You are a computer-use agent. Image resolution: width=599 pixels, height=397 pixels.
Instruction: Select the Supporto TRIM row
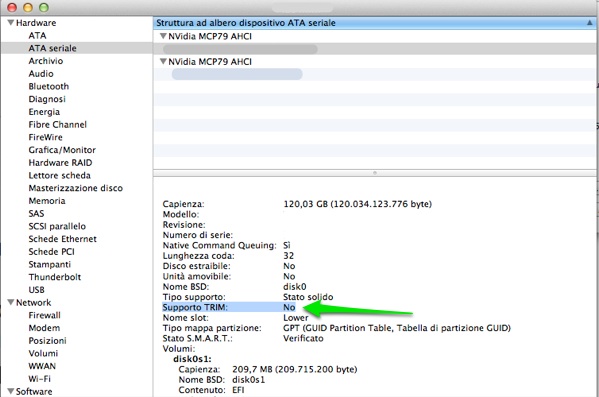click(x=229, y=307)
